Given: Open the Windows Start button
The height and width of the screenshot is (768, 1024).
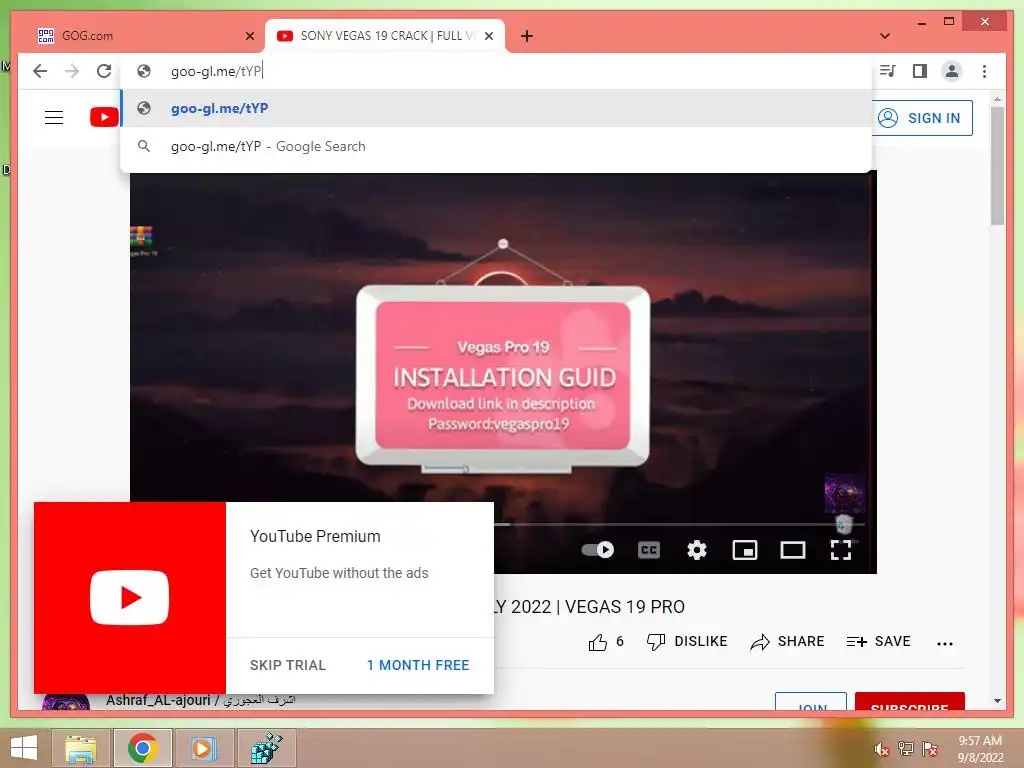Looking at the screenshot, I should (24, 748).
